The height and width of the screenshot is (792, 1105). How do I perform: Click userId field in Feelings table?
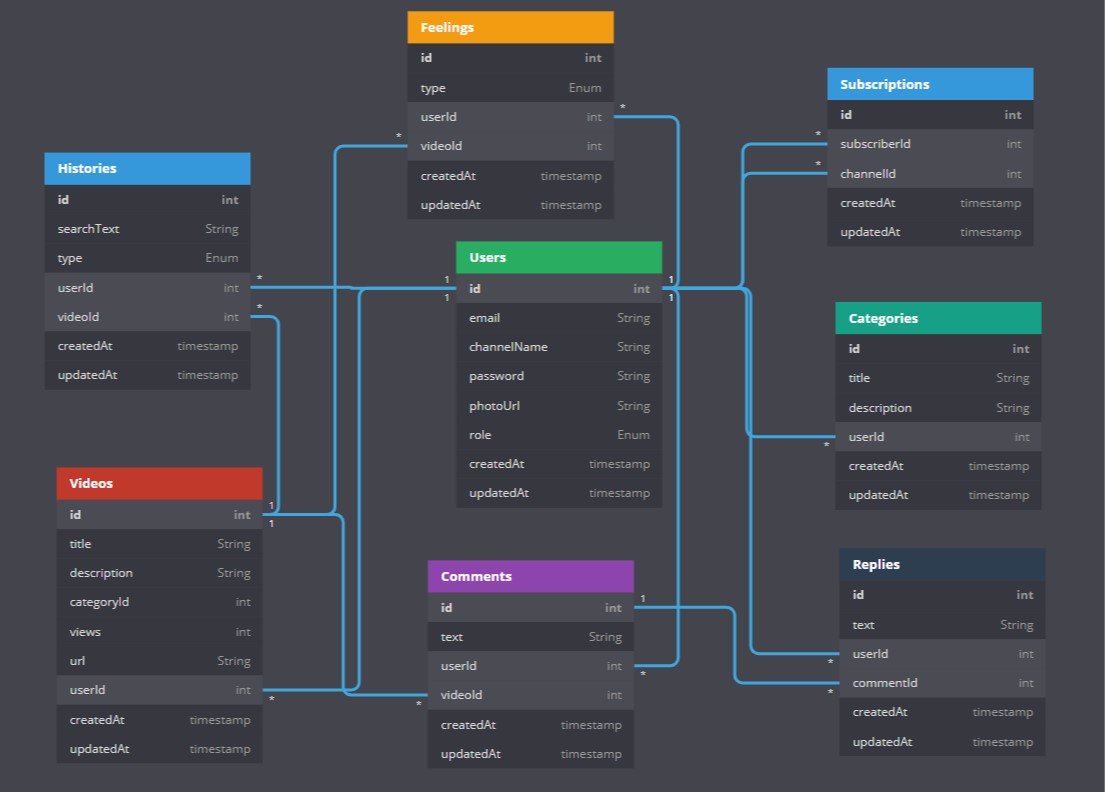click(510, 117)
